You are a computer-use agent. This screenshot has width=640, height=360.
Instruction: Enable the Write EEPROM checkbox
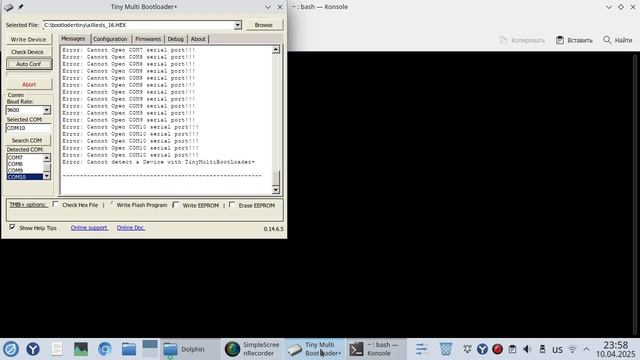click(176, 204)
